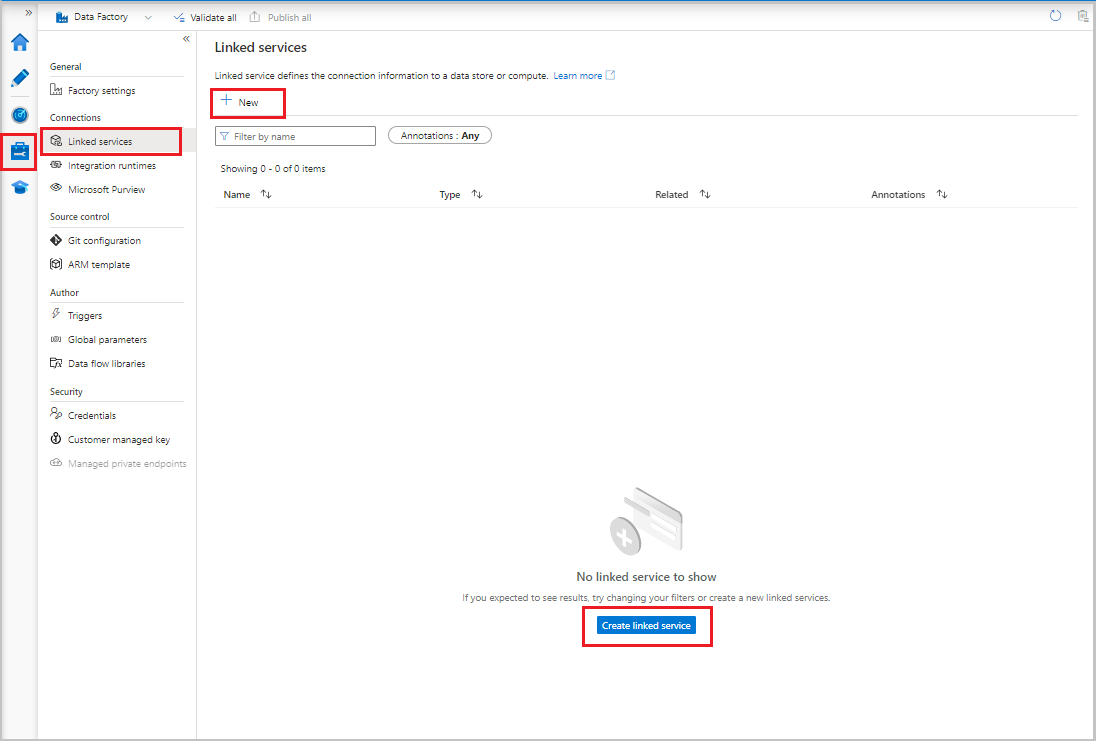Screen dimensions: 1096x741
Task: Open the Learn more link
Action: pyautogui.click(x=578, y=74)
